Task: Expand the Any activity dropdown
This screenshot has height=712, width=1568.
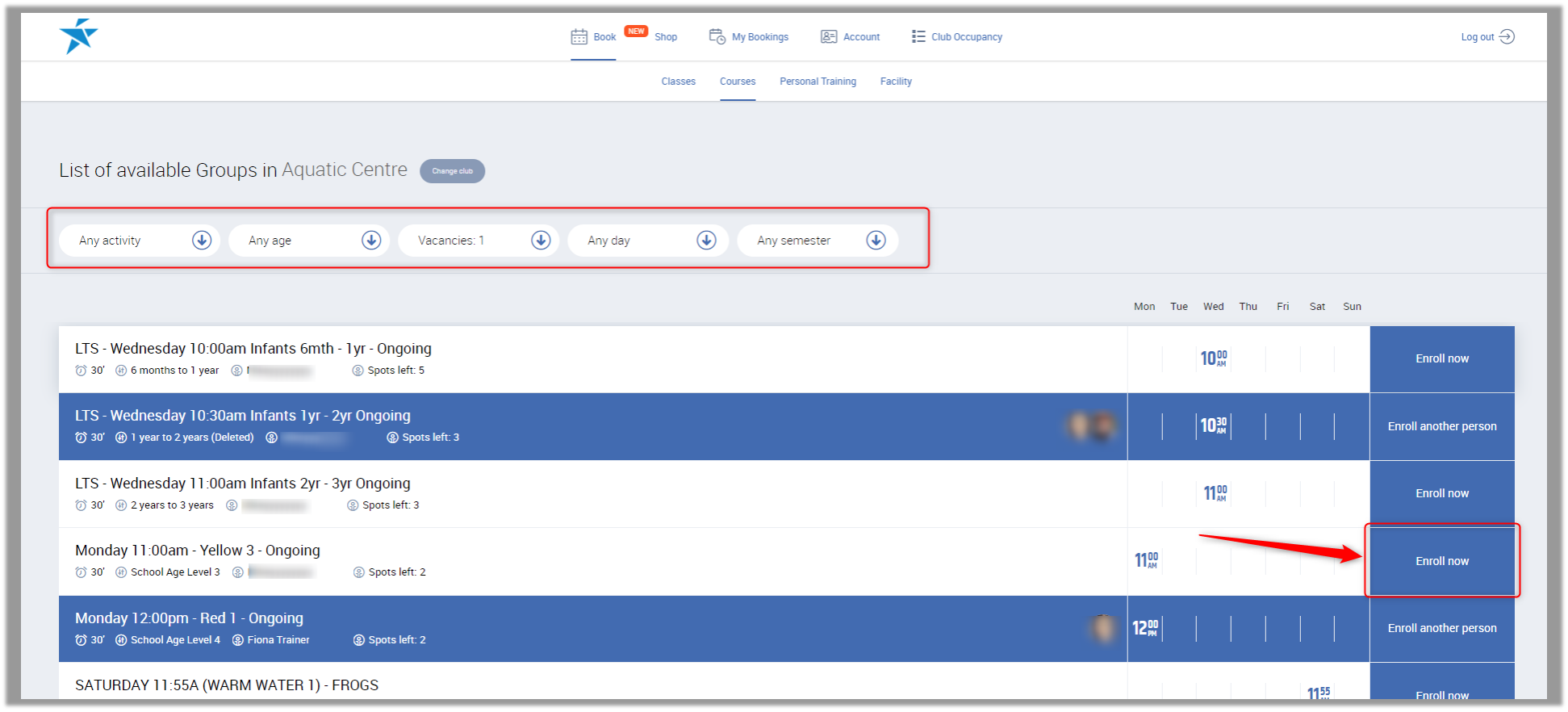Action: pos(202,241)
